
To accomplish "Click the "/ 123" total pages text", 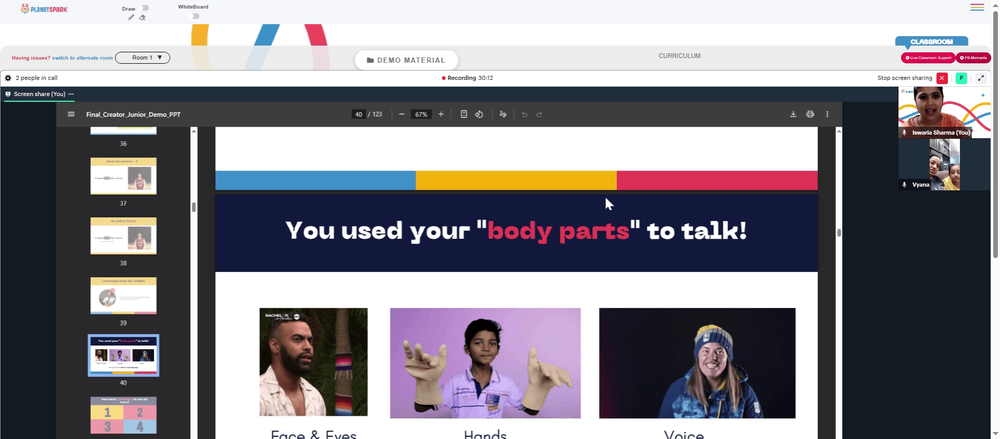I will [x=375, y=114].
